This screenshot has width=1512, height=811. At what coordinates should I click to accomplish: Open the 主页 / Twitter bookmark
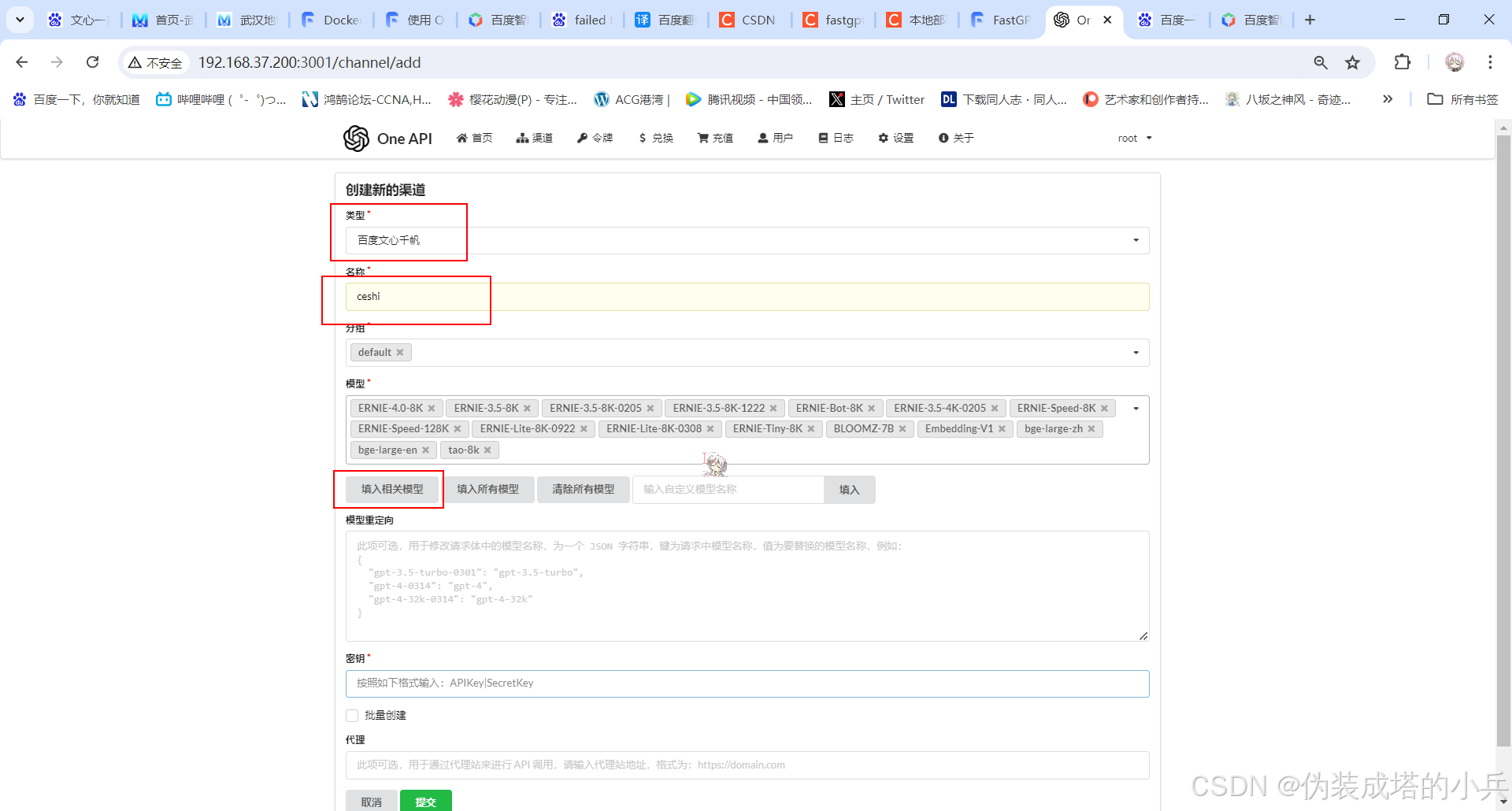pos(877,99)
